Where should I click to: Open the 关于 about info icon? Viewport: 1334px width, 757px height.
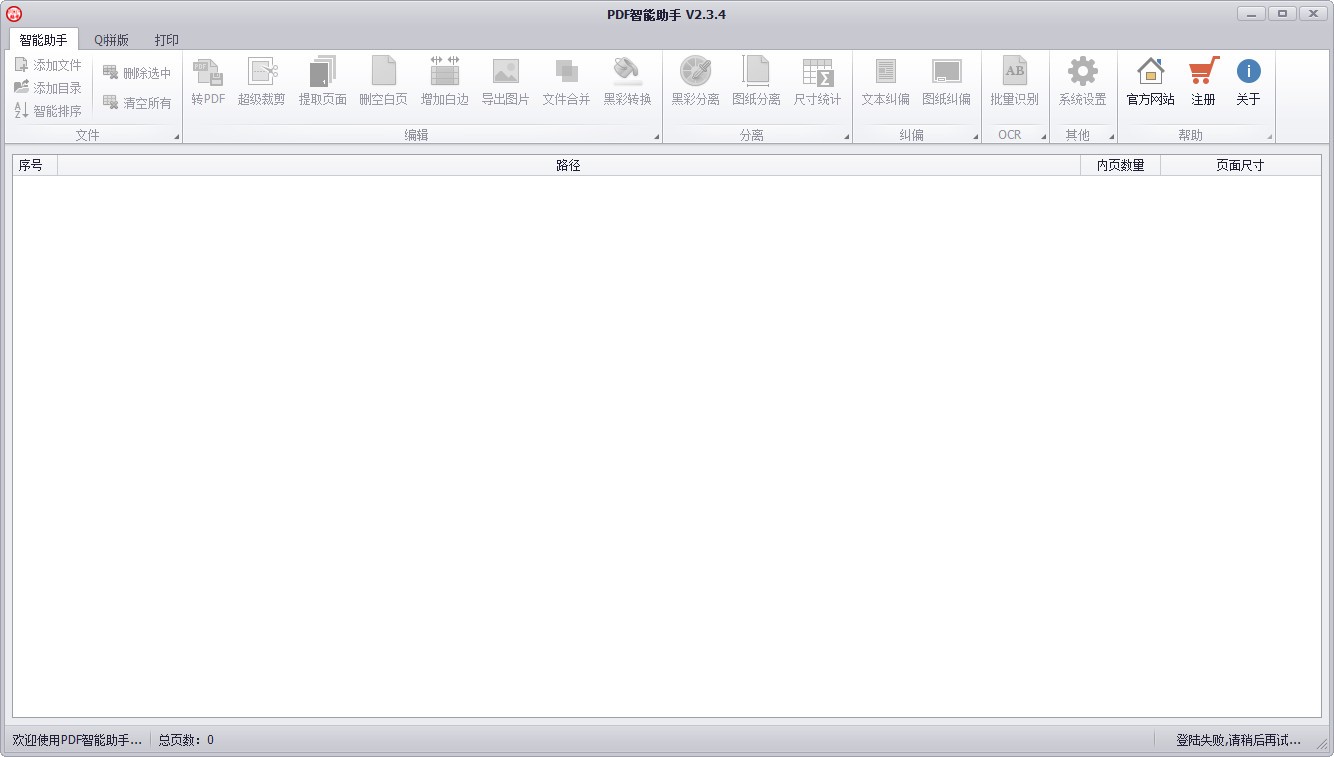(x=1248, y=71)
